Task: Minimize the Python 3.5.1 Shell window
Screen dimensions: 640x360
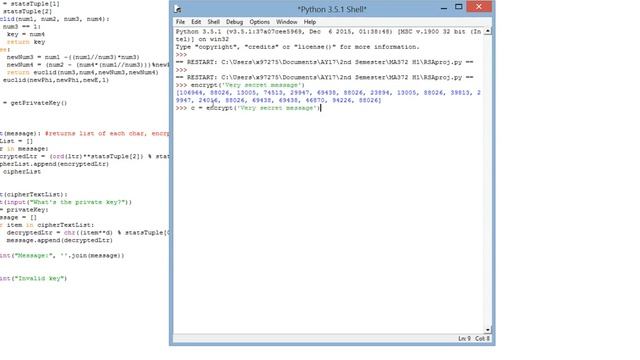Action: [444, 8]
